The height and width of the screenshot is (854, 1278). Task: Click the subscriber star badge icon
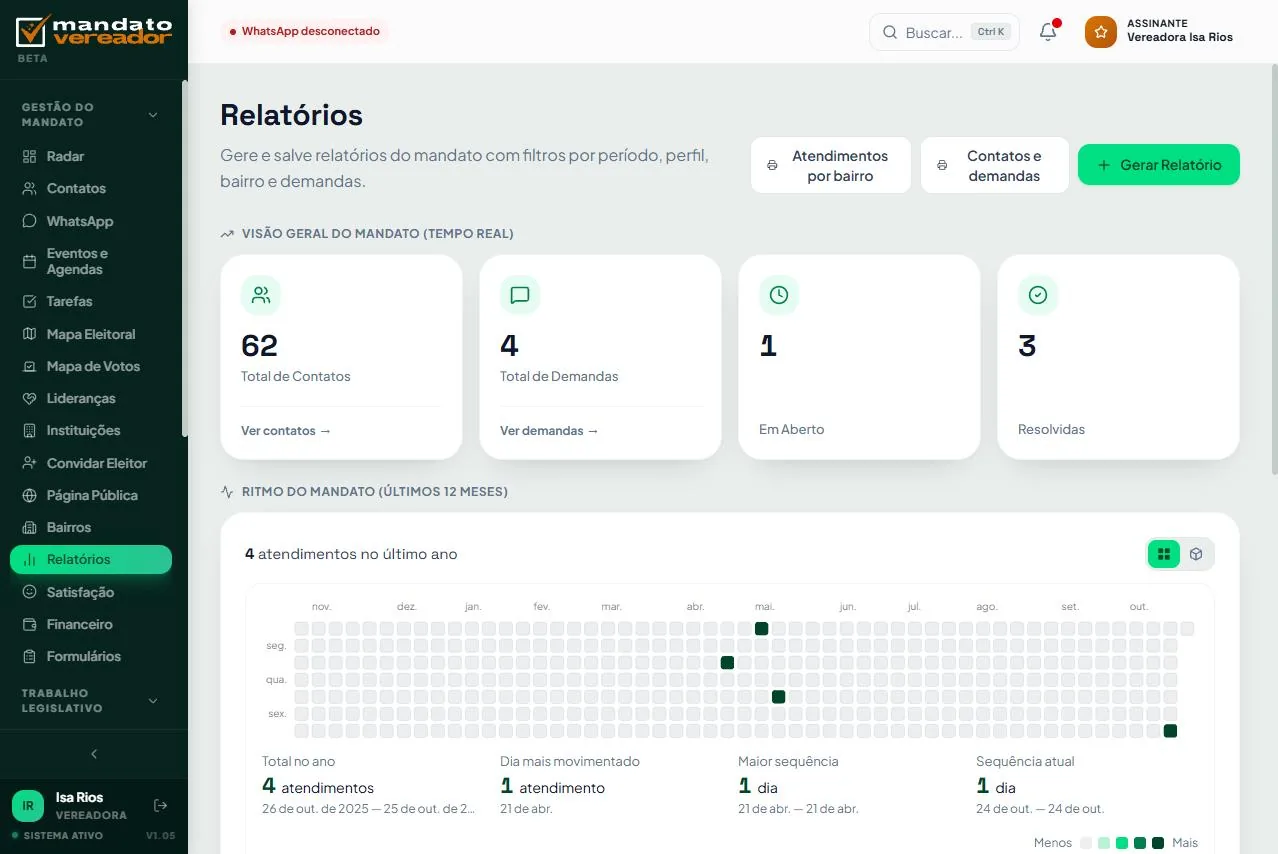(x=1101, y=32)
